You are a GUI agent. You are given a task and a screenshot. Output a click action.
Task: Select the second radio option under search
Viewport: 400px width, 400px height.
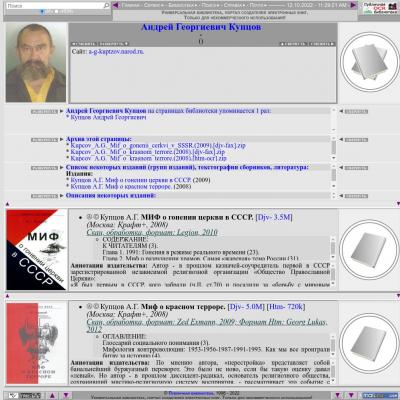point(56,12)
